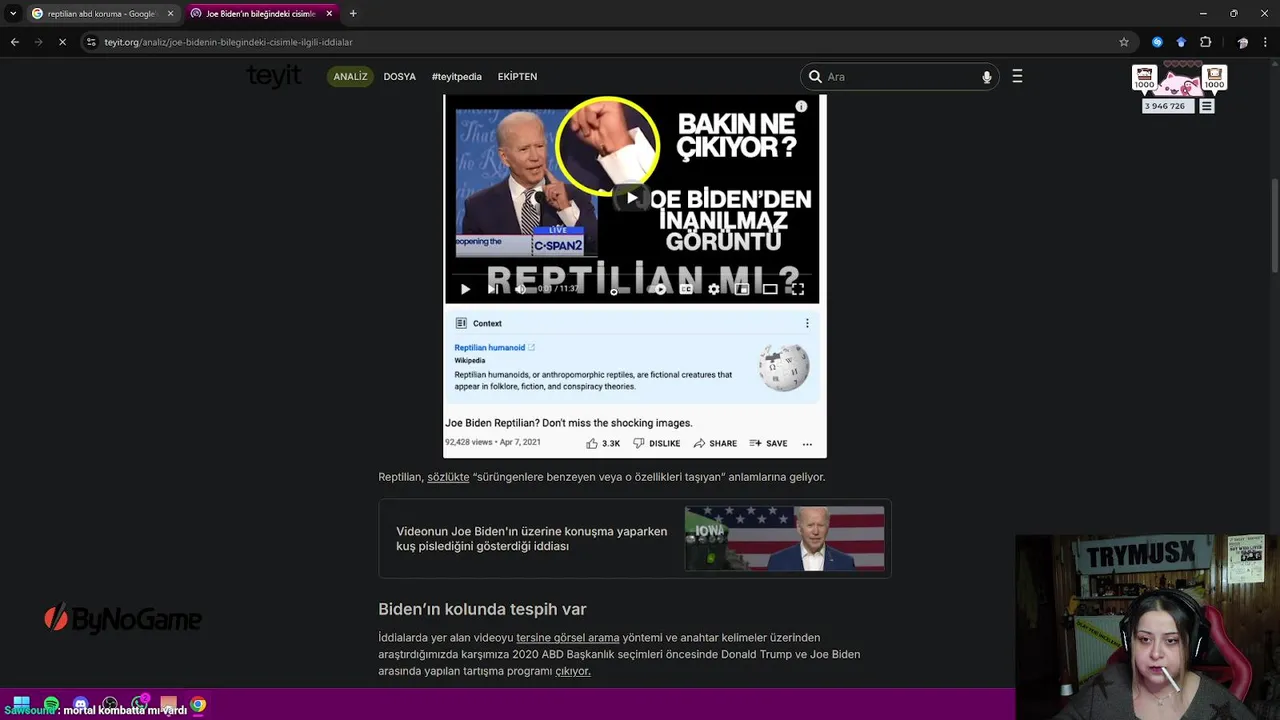Screen dimensions: 1280x720
Task: Open the Chrome tab search dropdown
Action: click(x=13, y=13)
